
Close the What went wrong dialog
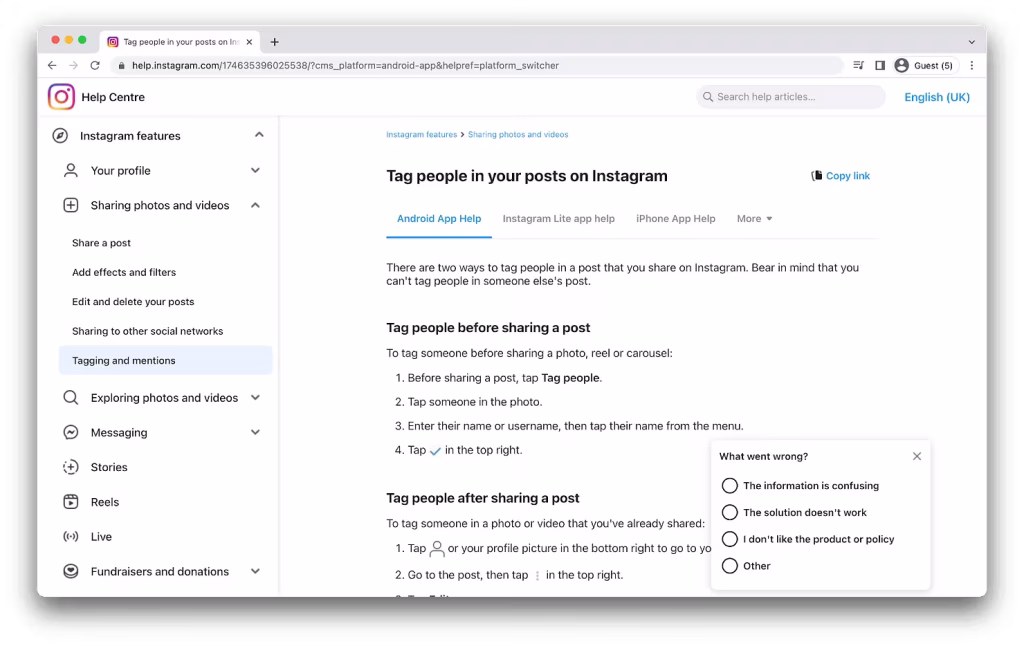917,456
